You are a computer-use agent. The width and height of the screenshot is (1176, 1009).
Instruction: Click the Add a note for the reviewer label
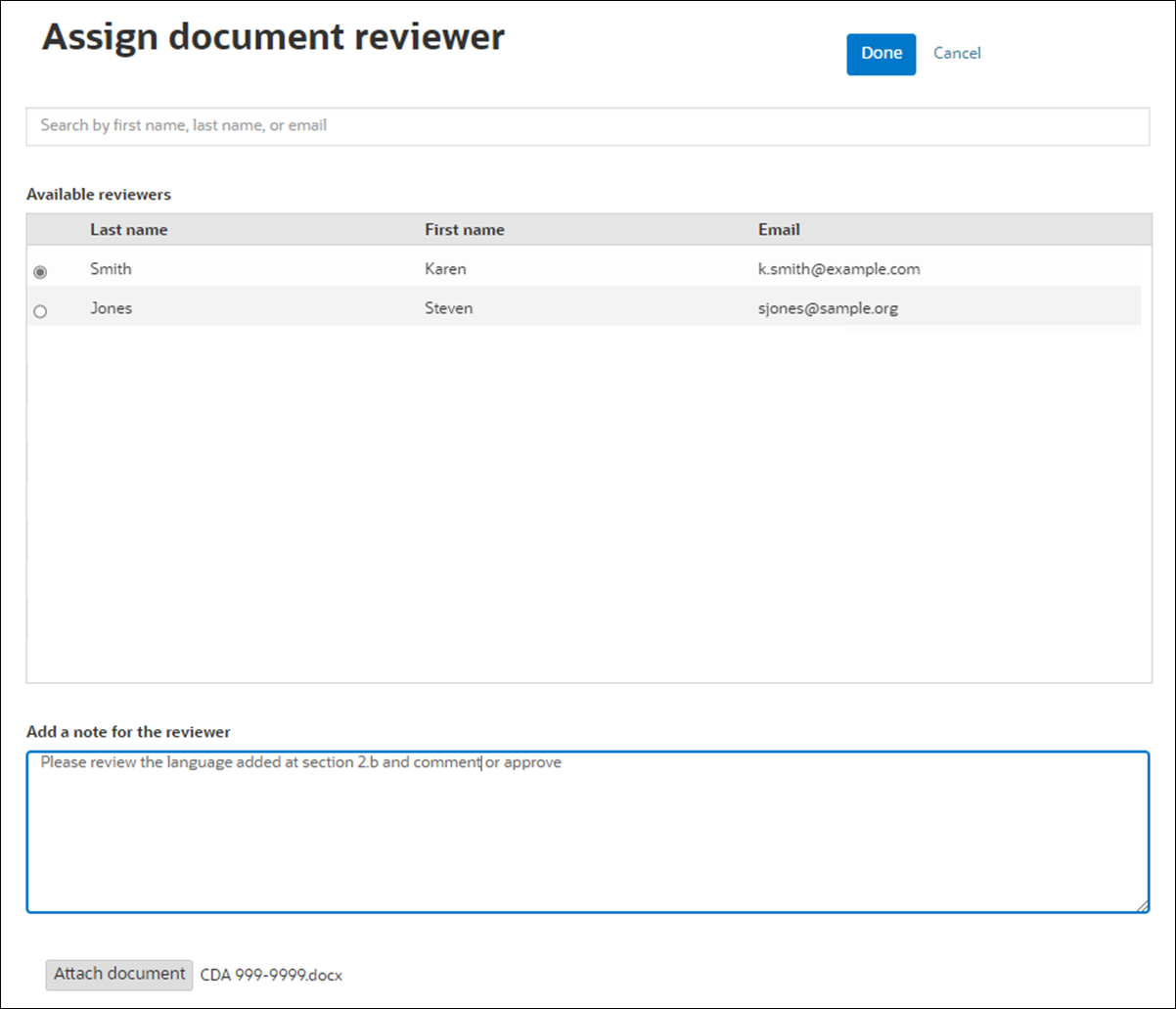click(x=128, y=731)
